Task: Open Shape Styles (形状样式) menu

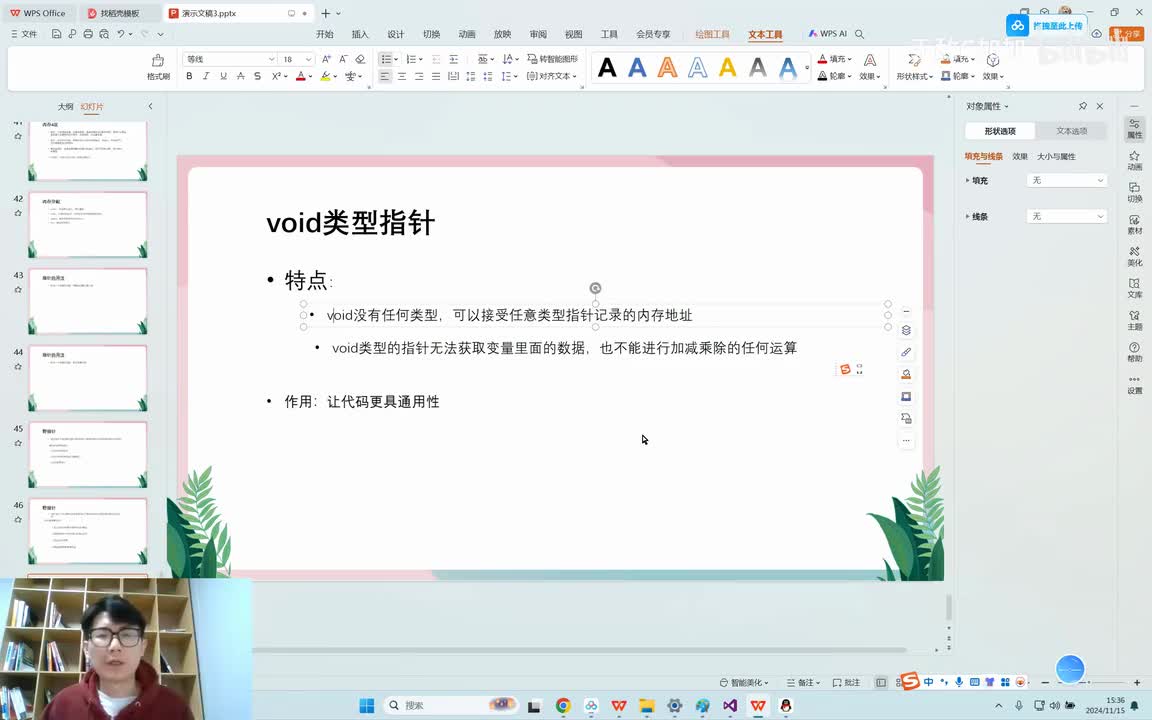Action: (915, 66)
